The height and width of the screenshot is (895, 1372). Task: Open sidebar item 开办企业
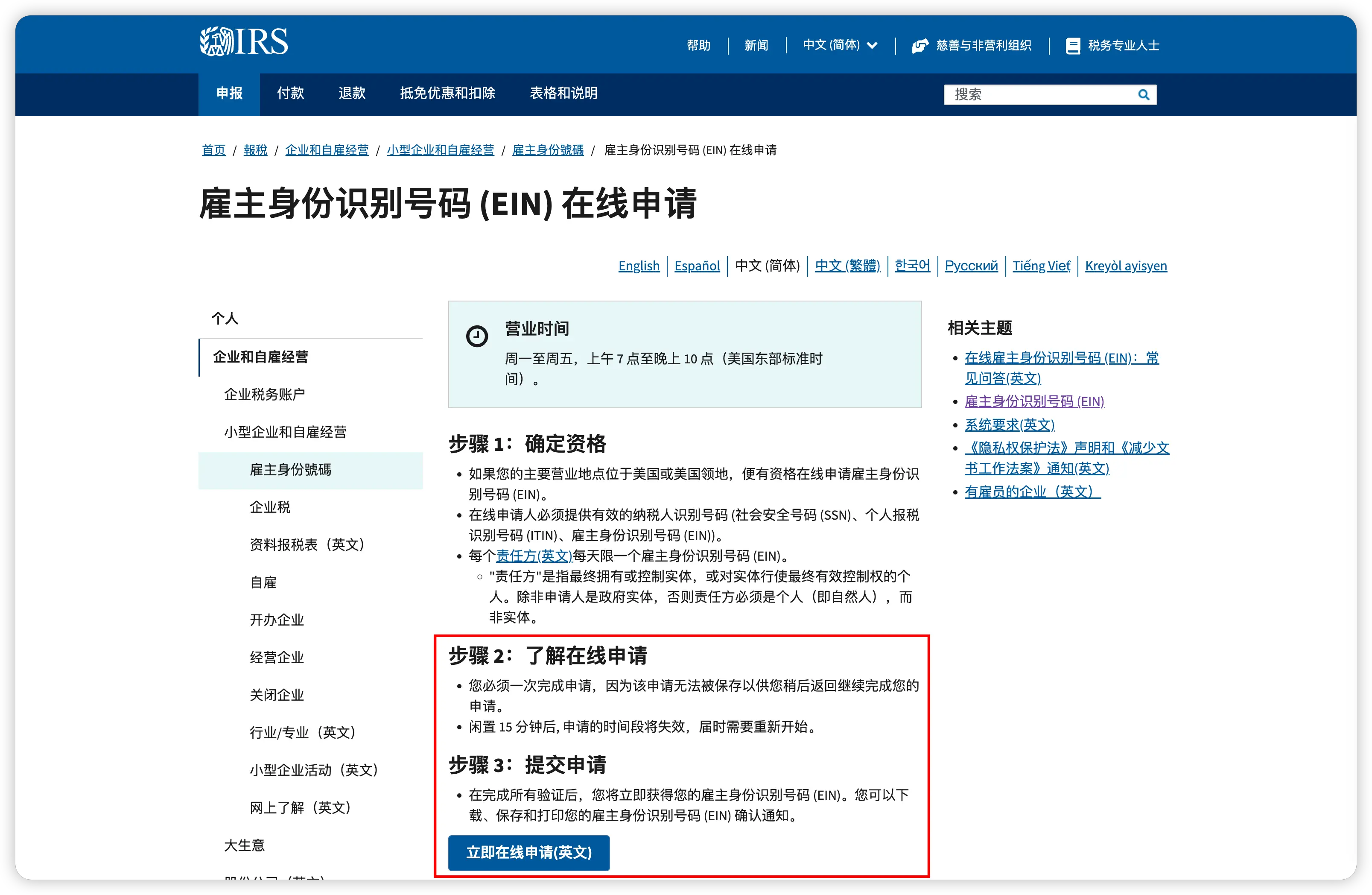pyautogui.click(x=277, y=620)
